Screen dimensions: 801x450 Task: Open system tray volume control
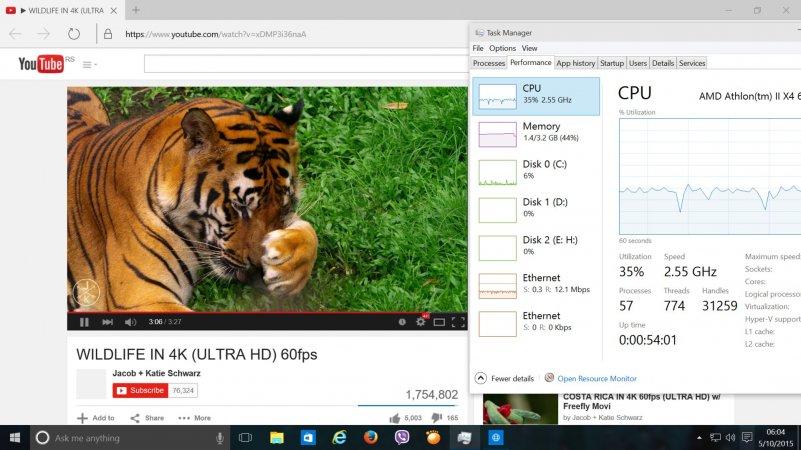(731, 438)
